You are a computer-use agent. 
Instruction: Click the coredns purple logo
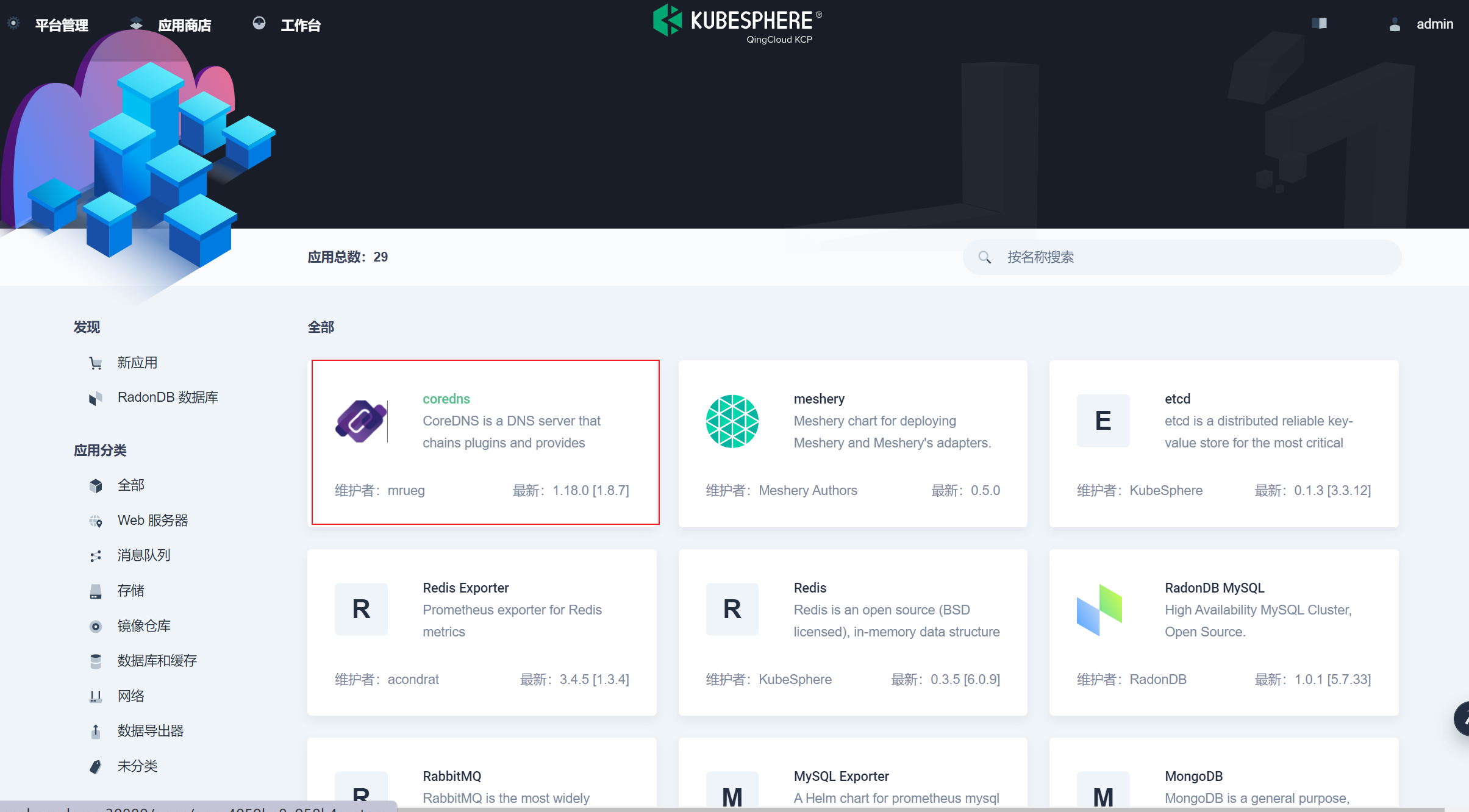(361, 421)
